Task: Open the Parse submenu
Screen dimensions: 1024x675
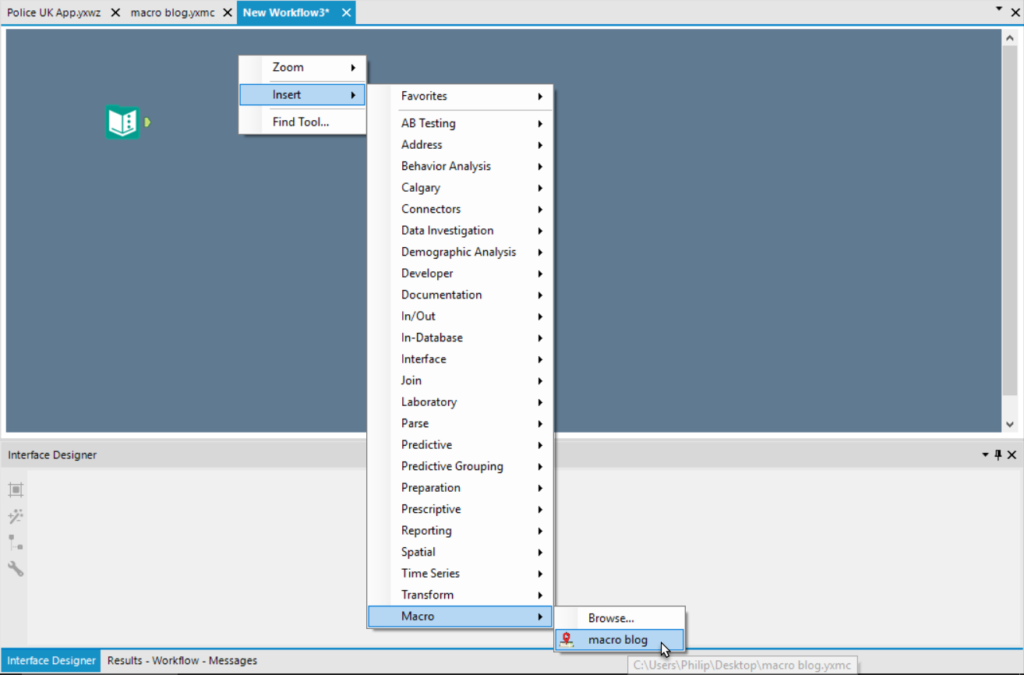Action: tap(460, 424)
